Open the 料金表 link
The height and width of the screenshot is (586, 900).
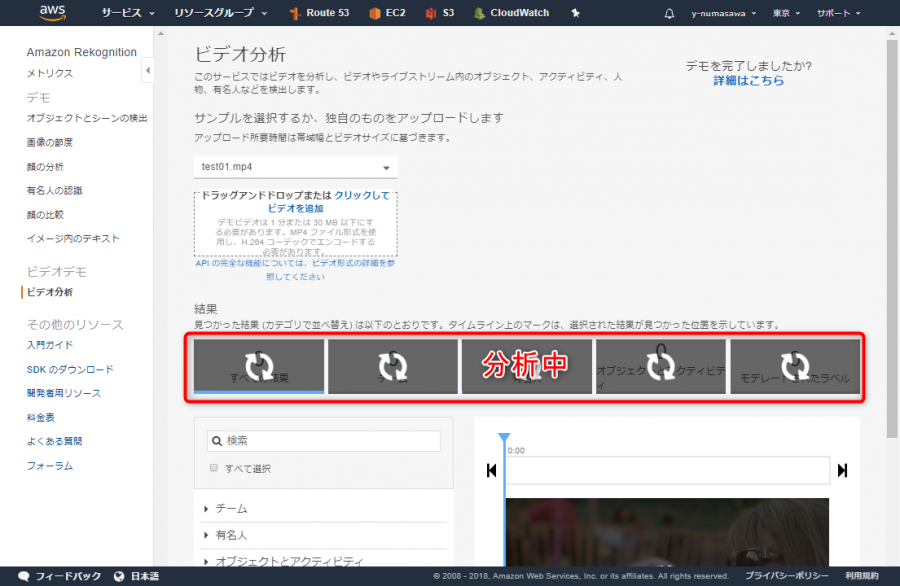pos(40,417)
